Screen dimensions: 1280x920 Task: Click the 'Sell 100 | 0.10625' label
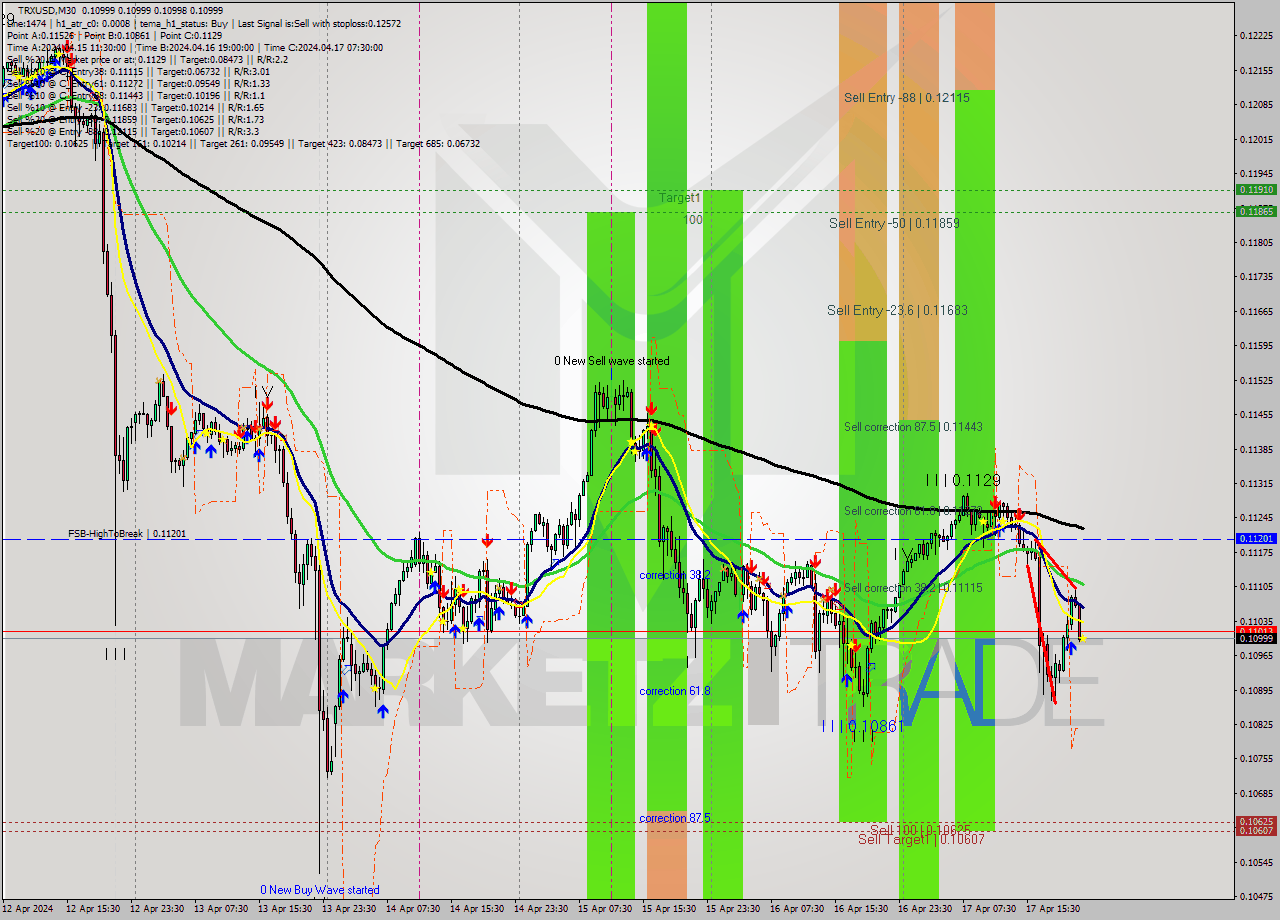[919, 830]
